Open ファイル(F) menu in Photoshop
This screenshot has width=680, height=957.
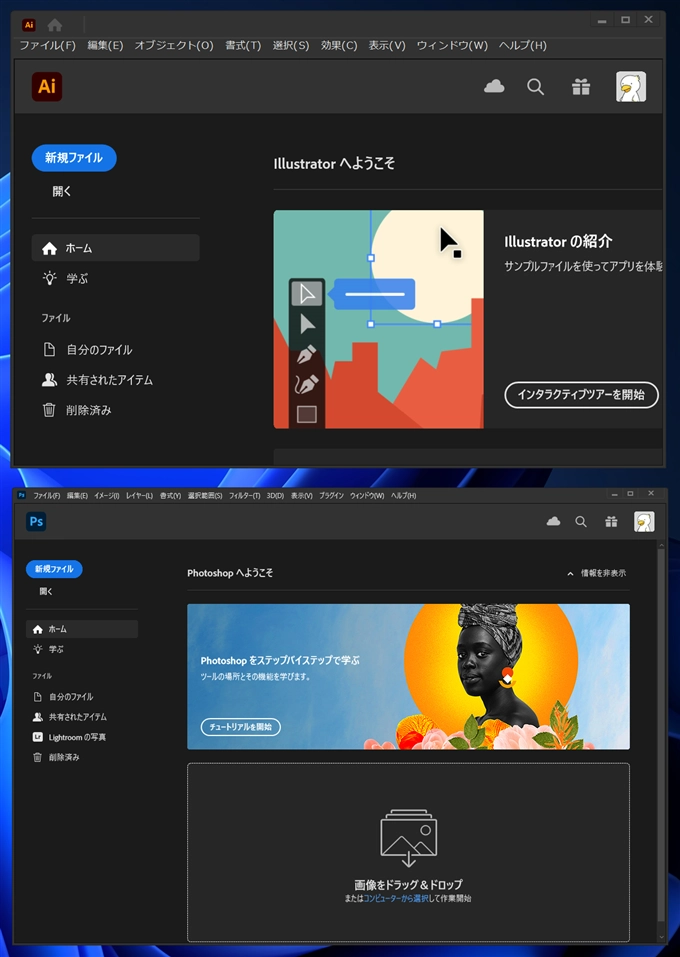tap(46, 496)
